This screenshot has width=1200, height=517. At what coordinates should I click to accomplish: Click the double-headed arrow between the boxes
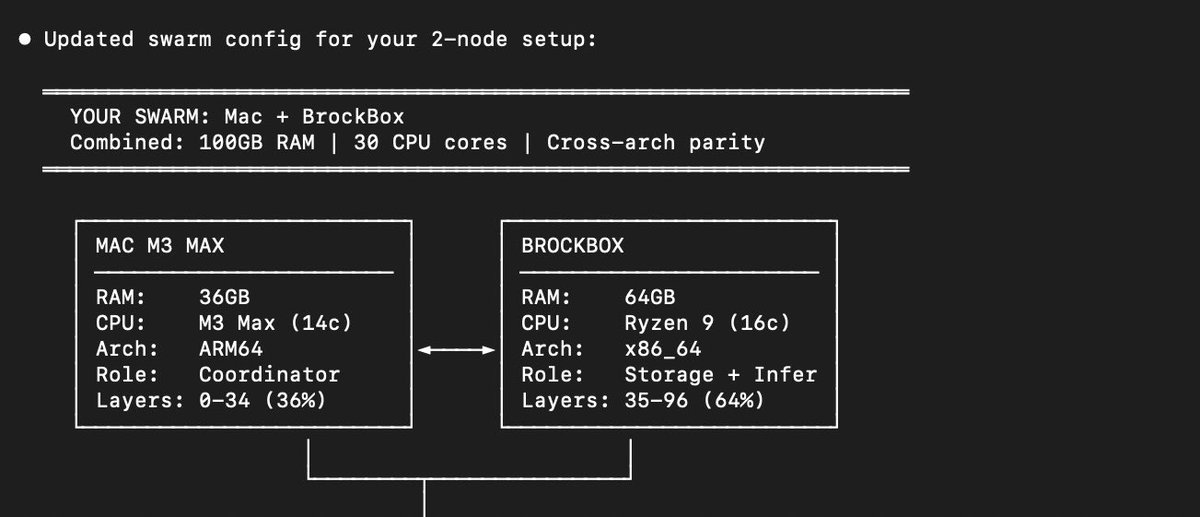tap(456, 350)
